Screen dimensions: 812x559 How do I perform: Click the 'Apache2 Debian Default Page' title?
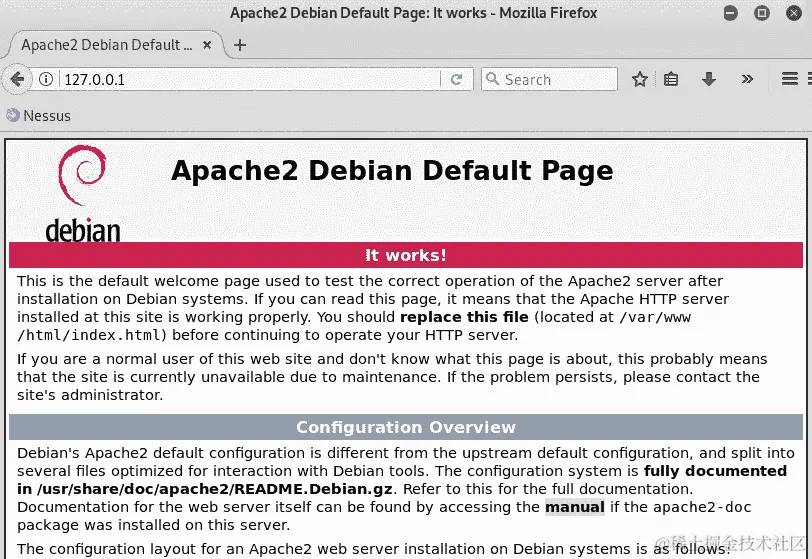392,170
